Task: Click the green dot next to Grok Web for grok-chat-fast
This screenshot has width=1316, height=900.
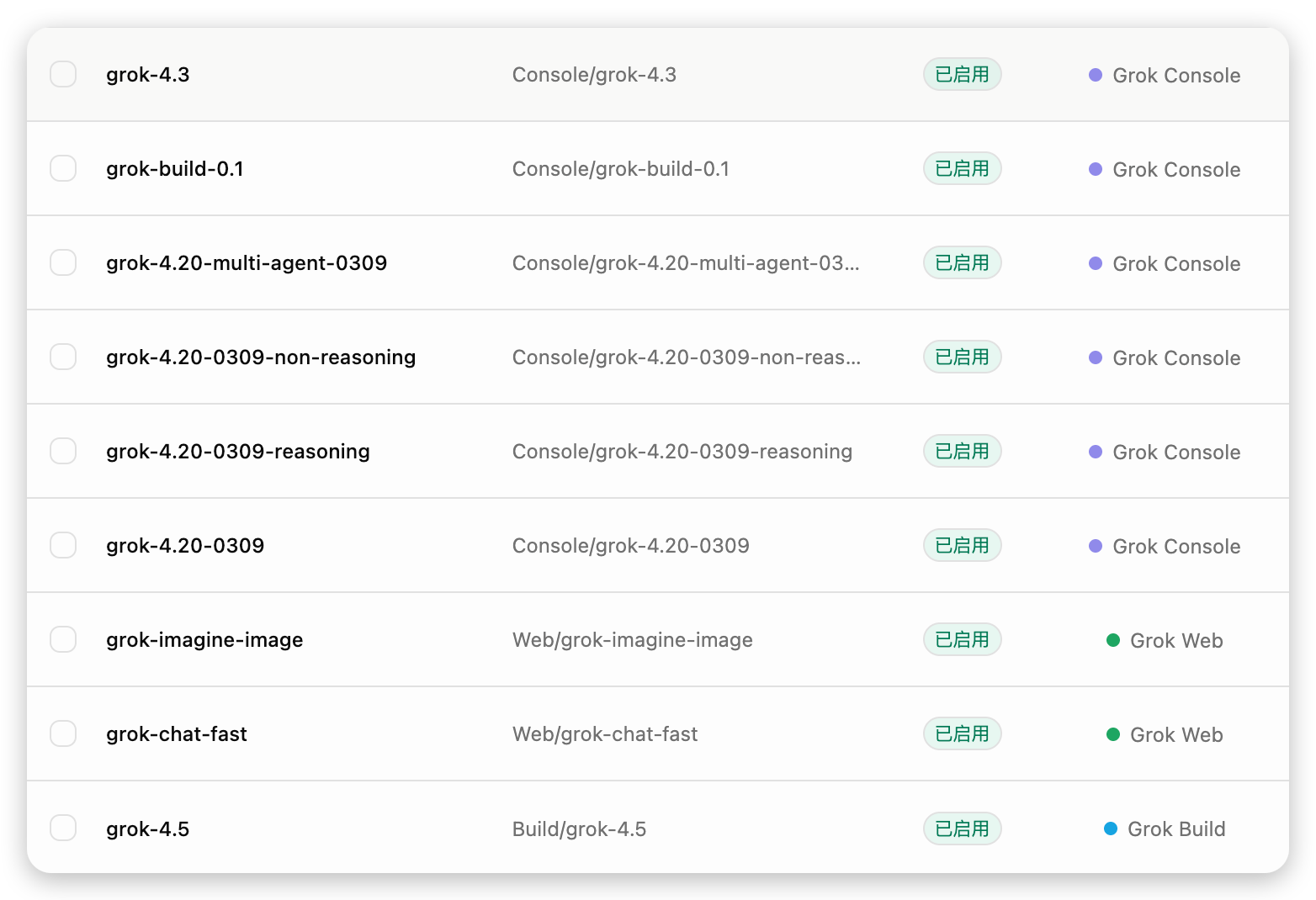Action: click(1112, 734)
